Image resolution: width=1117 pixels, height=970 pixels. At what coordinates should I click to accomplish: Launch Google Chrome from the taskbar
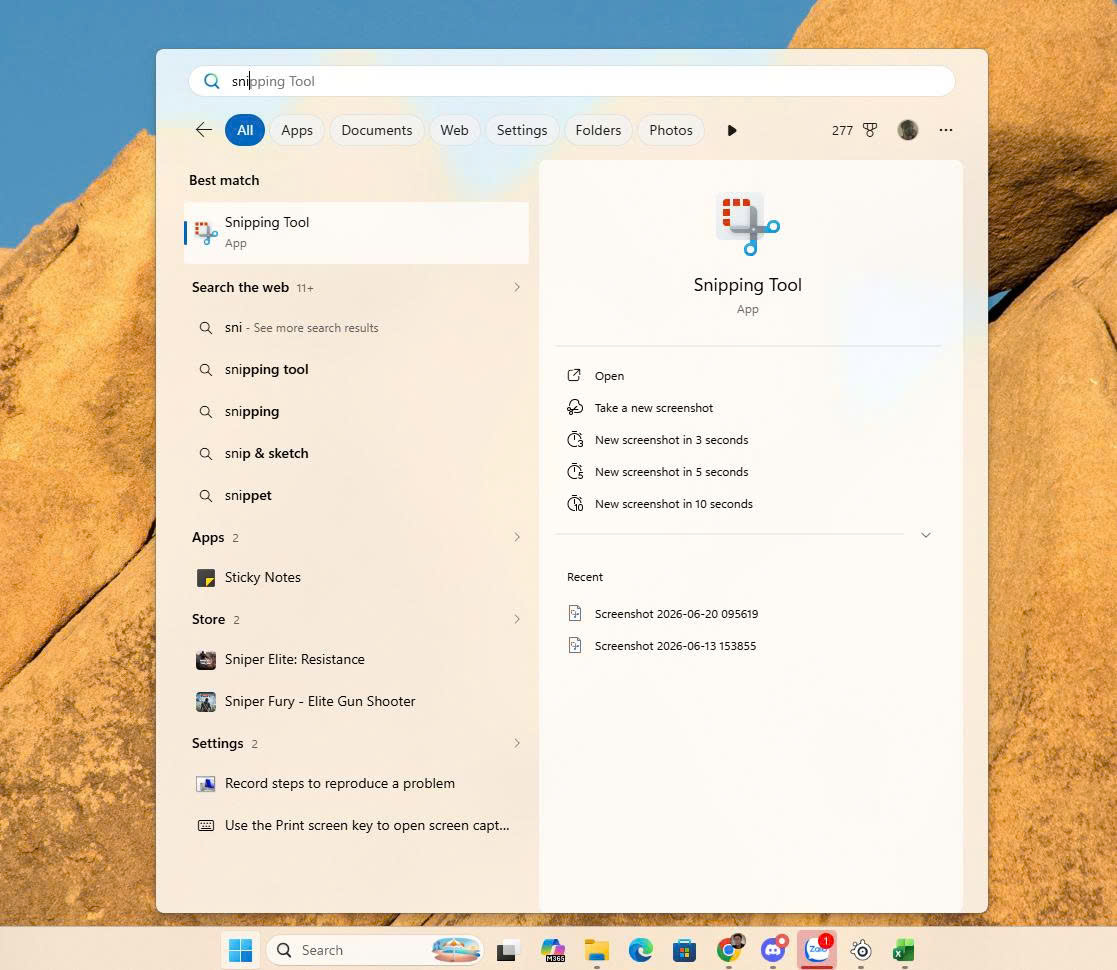(729, 950)
